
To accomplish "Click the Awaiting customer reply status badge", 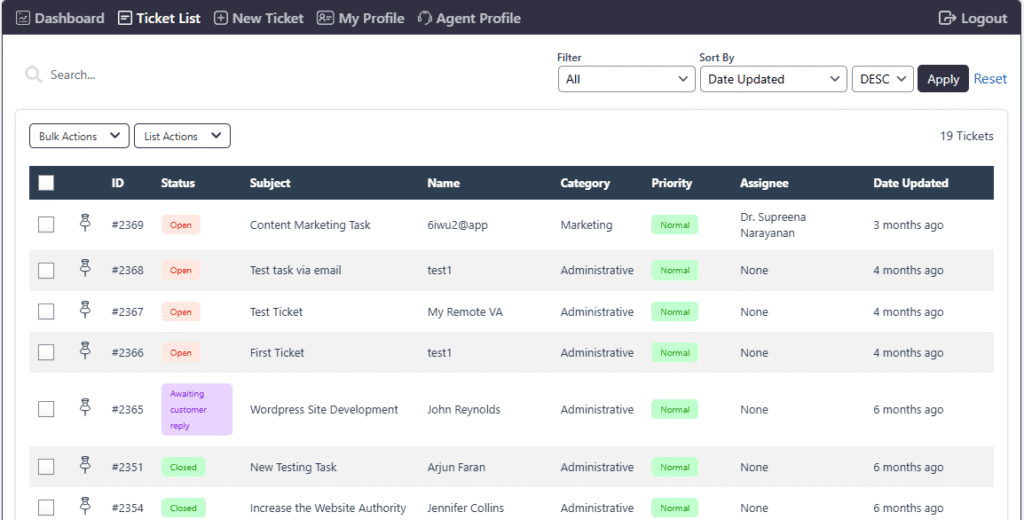I will click(196, 409).
